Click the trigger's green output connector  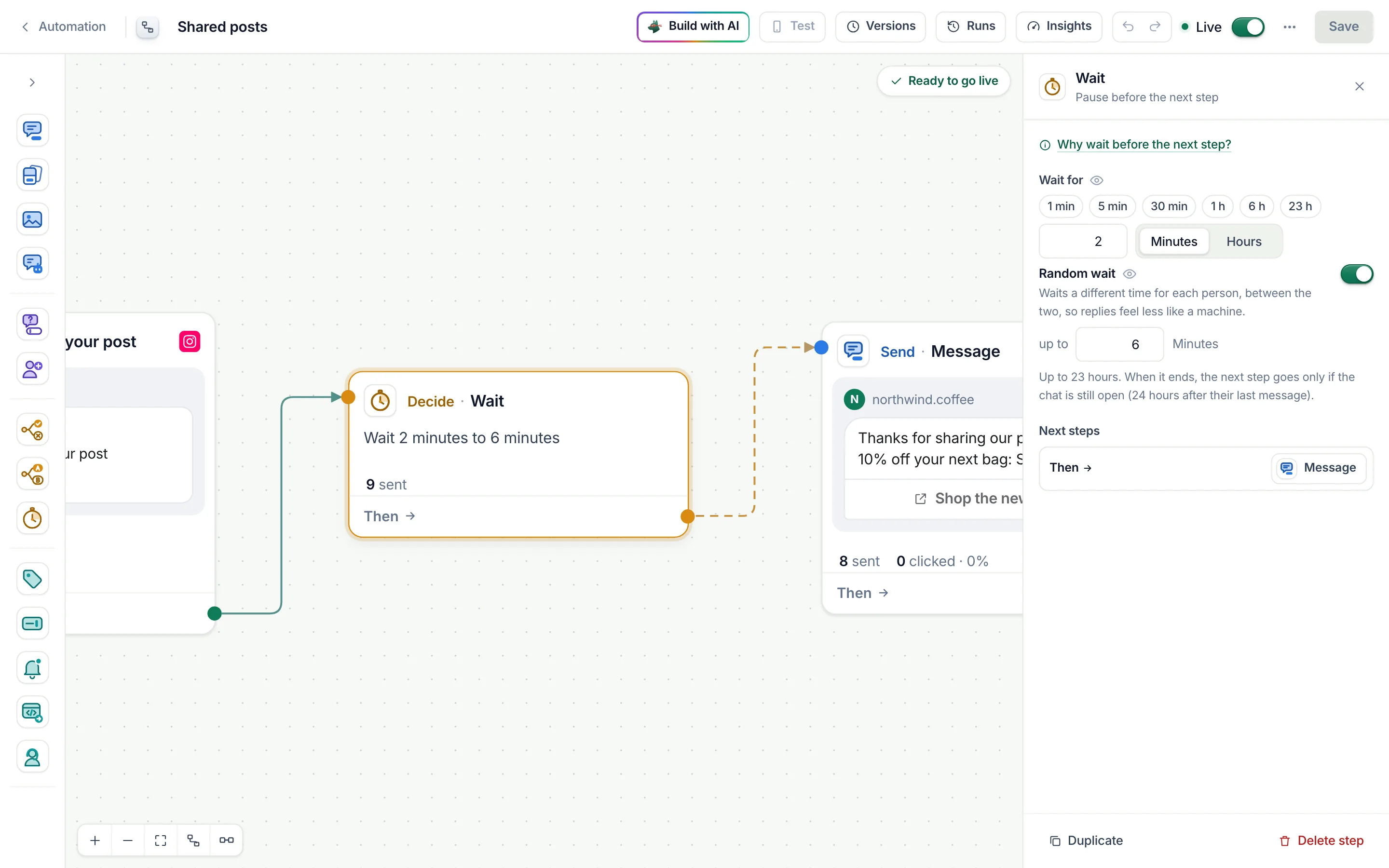[215, 614]
